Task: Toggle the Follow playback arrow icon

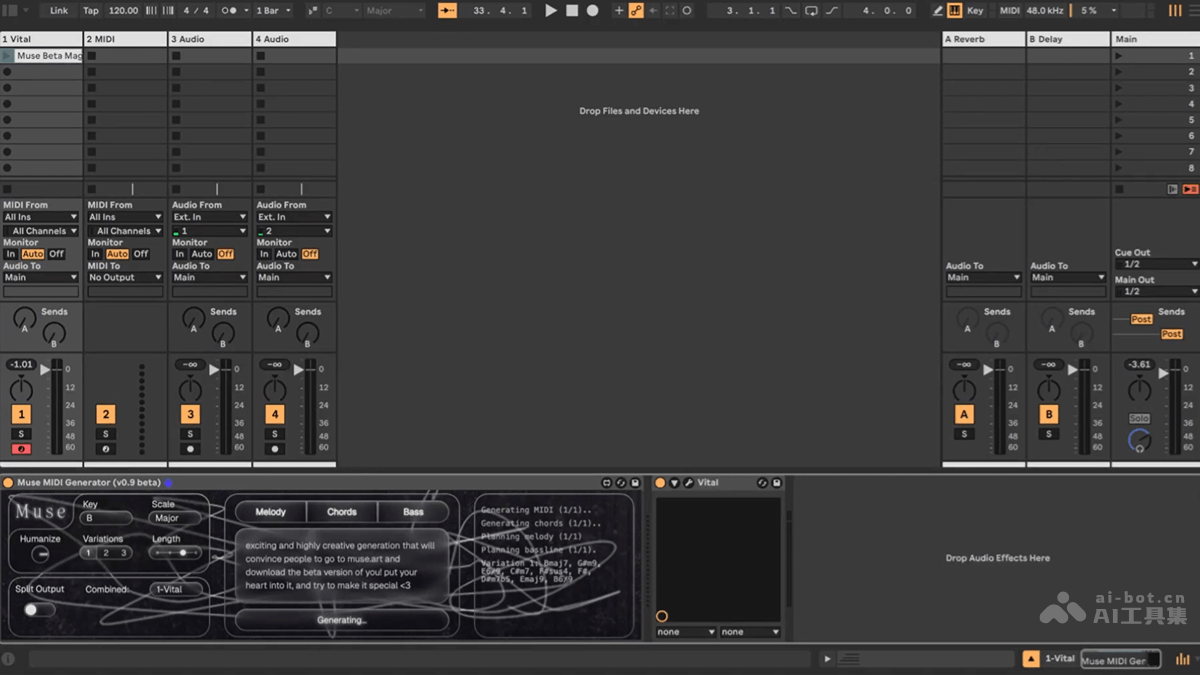Action: point(447,11)
